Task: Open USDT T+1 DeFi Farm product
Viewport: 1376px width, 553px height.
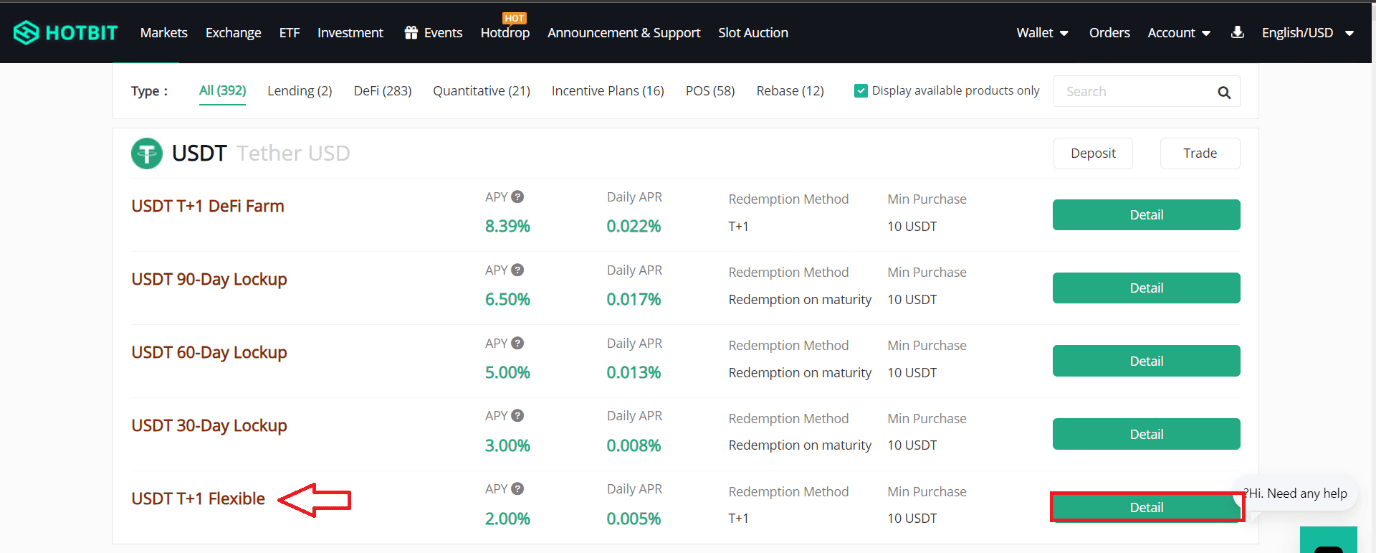Action: coord(208,206)
